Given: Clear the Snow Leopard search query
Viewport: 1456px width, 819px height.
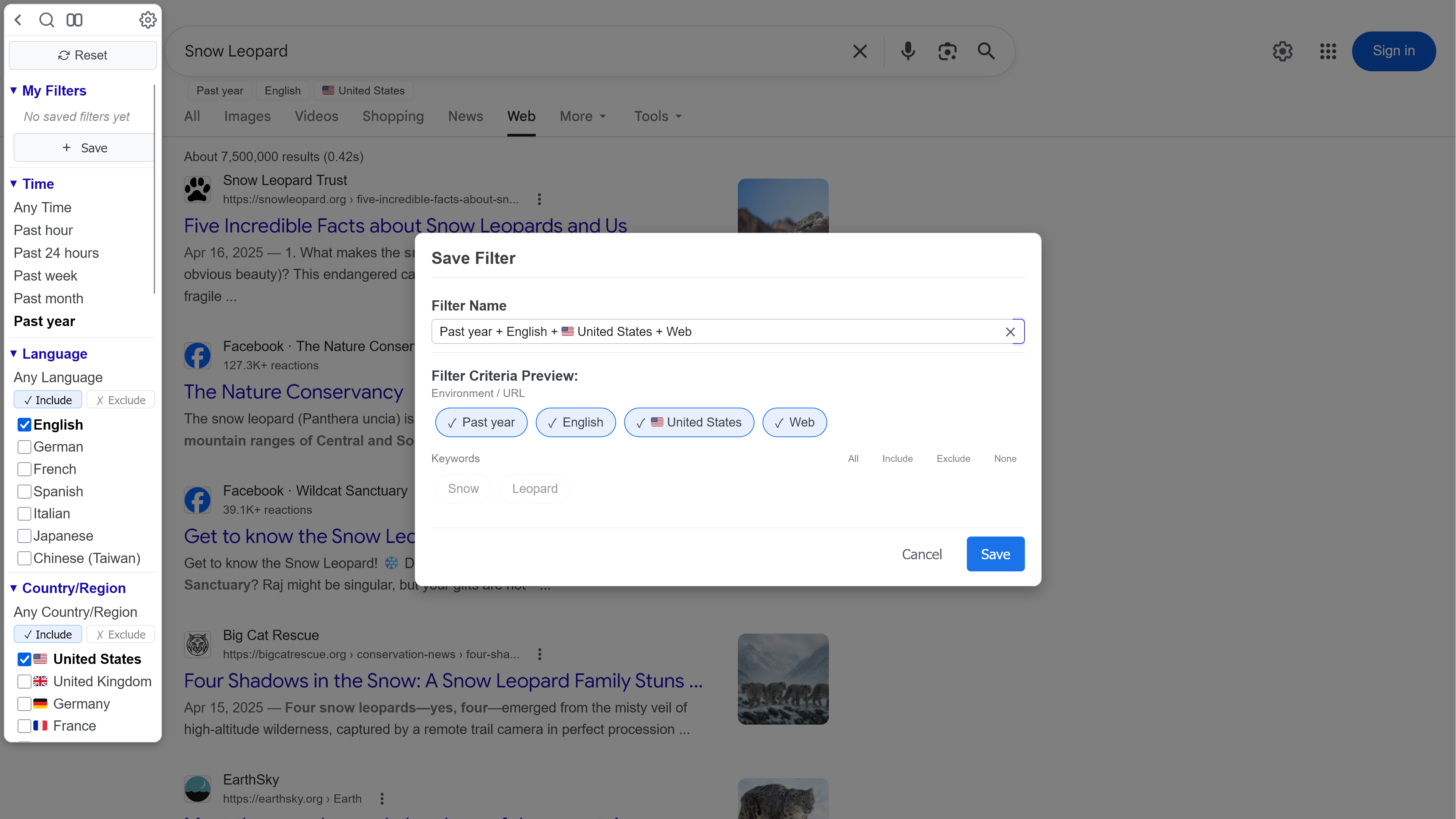Looking at the screenshot, I should coord(860,51).
